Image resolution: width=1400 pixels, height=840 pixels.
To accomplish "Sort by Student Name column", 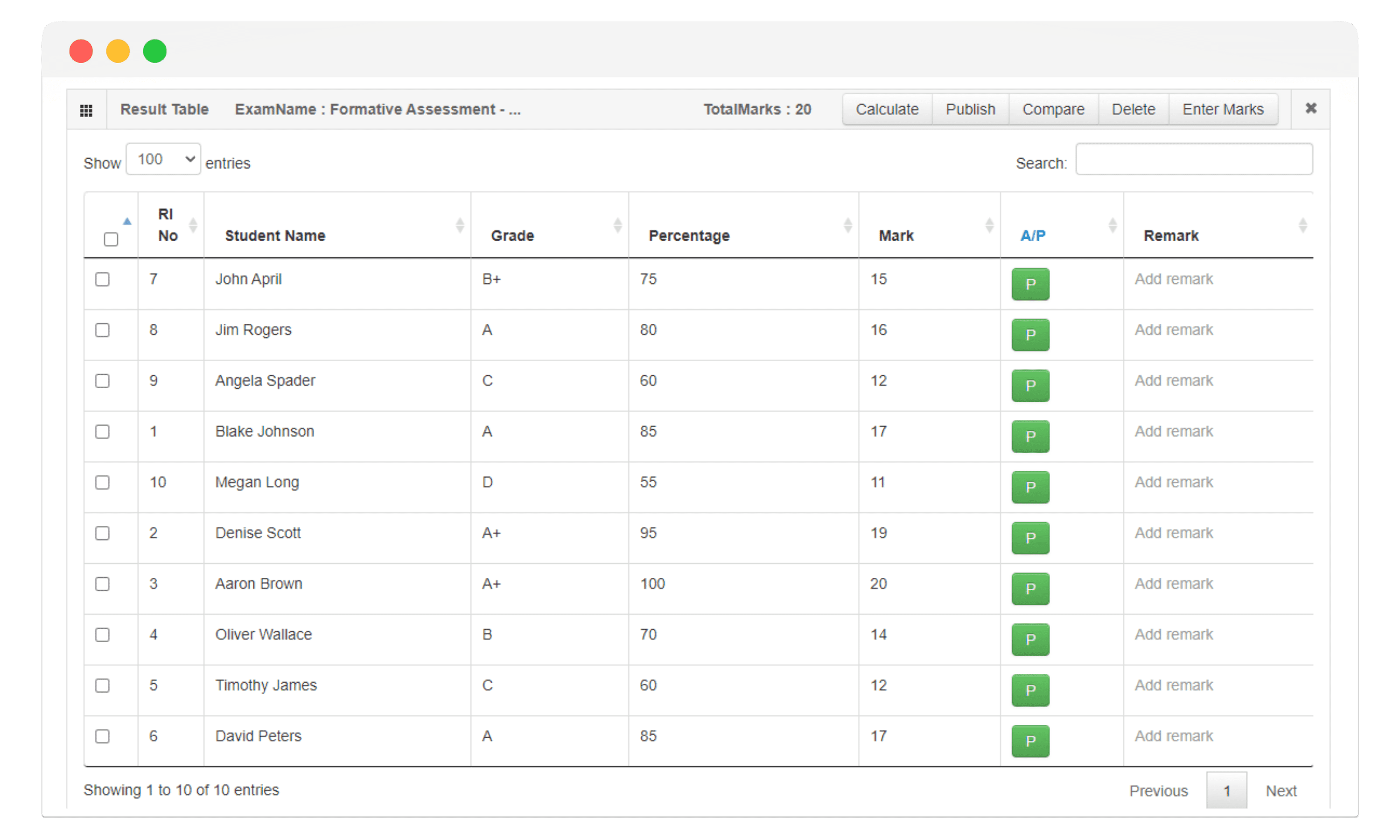I will click(x=337, y=225).
